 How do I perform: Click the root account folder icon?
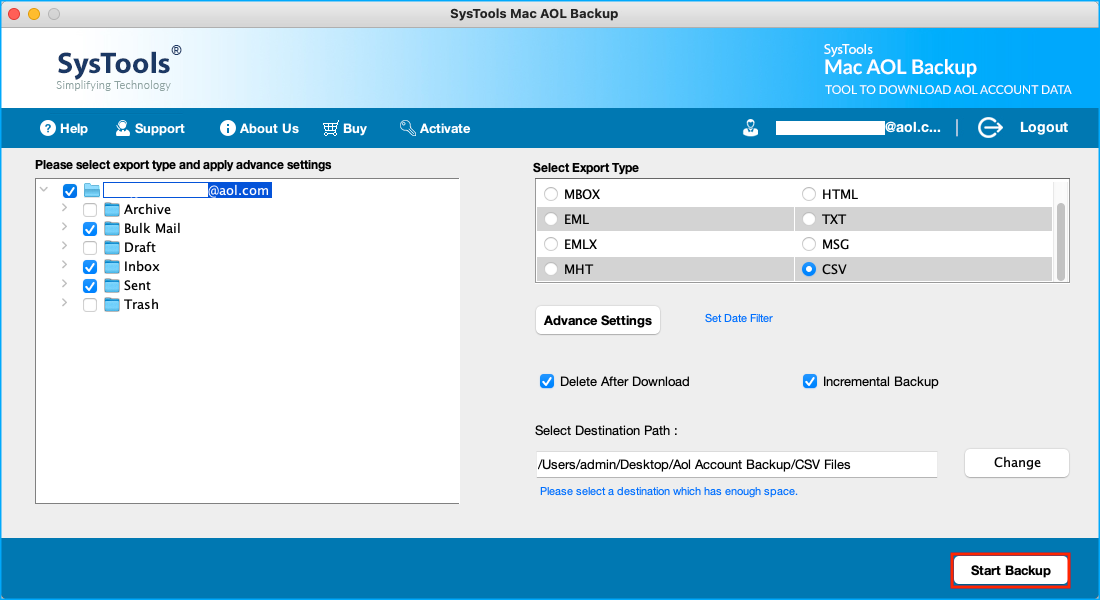[x=92, y=190]
